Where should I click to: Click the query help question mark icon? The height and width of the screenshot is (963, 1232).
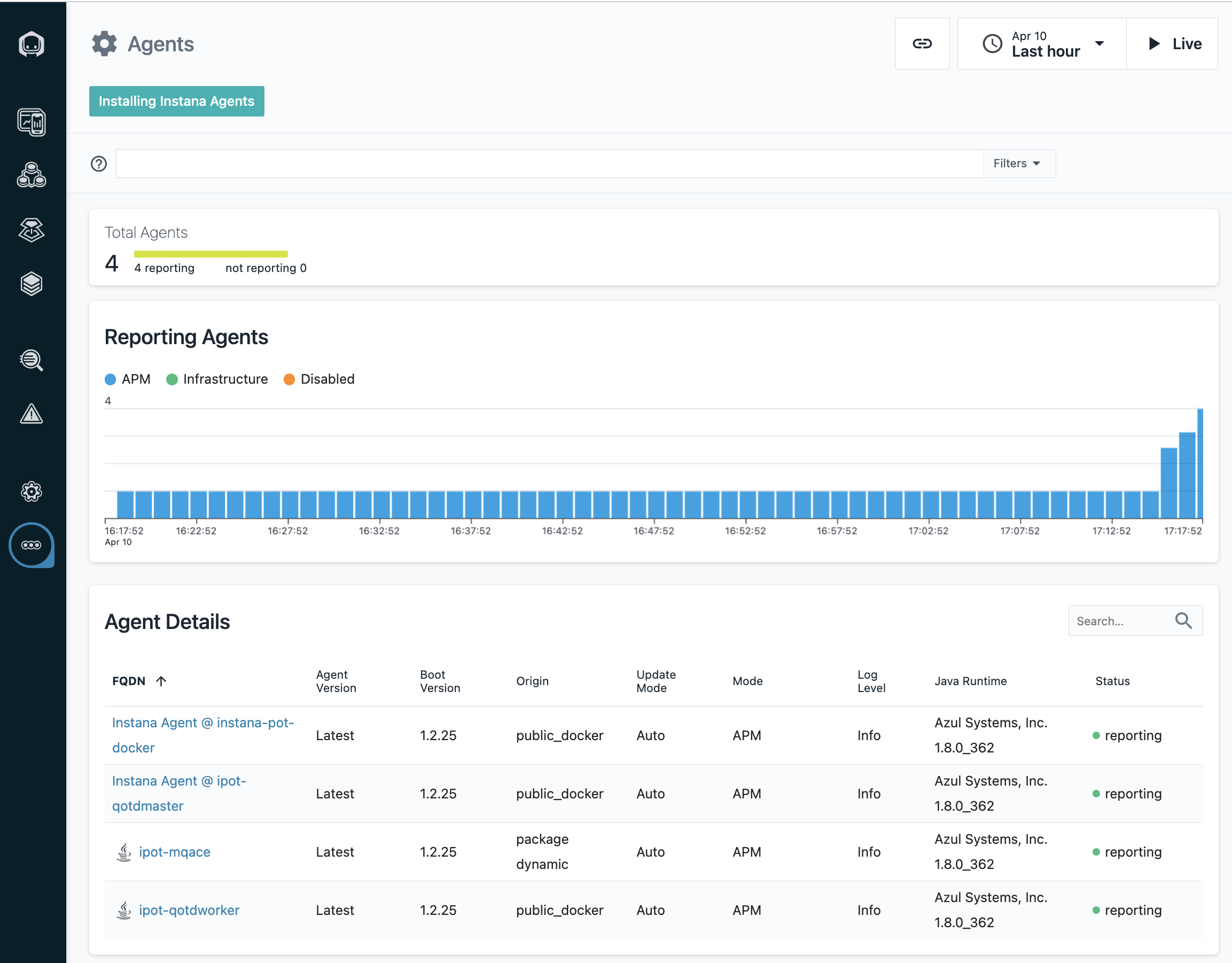[x=99, y=164]
